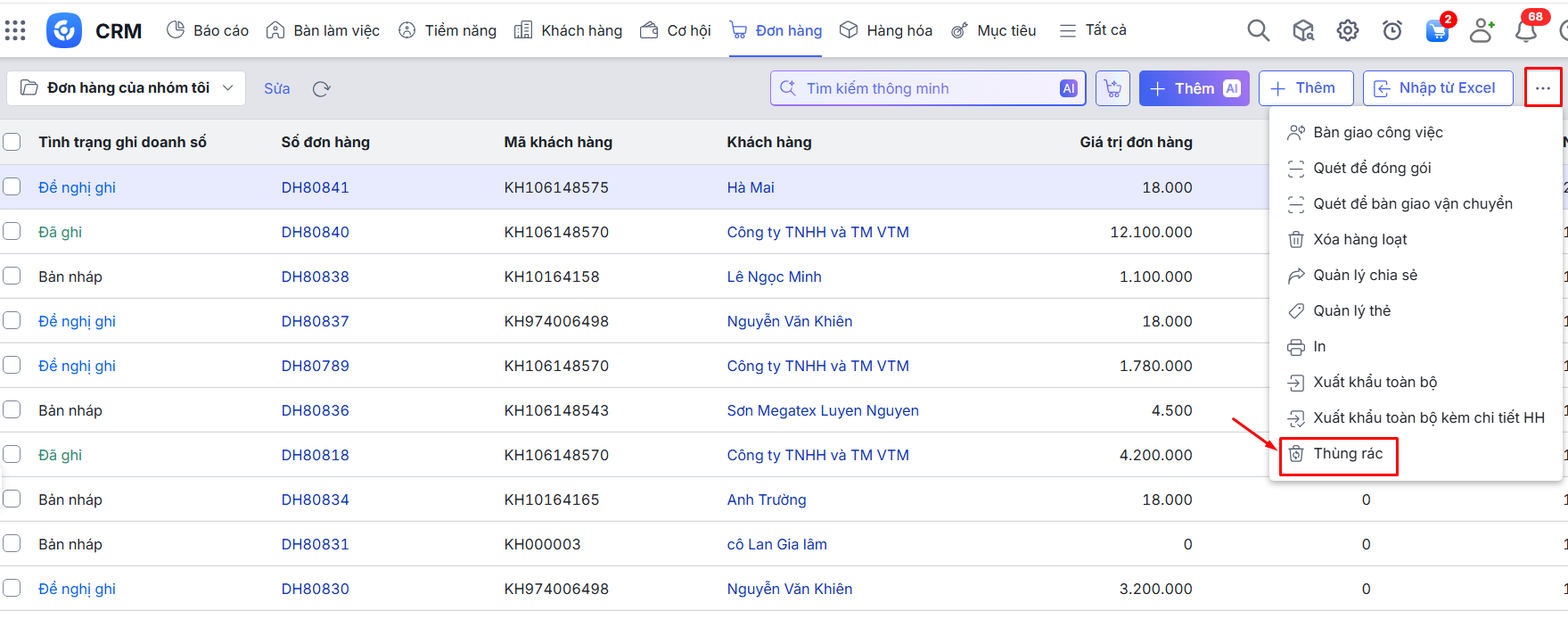Viewport: 1568px width, 619px height.
Task: Open the Tất cả modules menu
Action: click(1093, 30)
